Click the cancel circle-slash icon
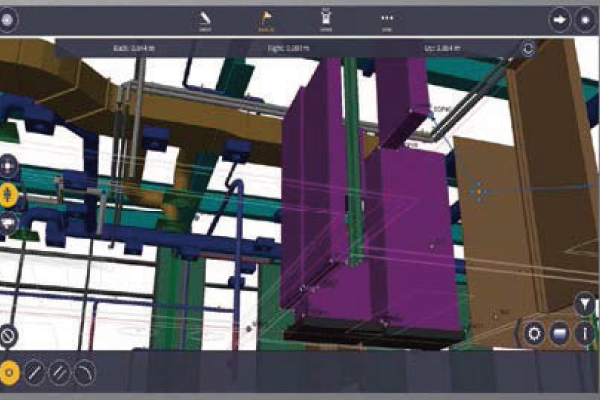Viewport: 600px width, 400px height. click(9, 336)
